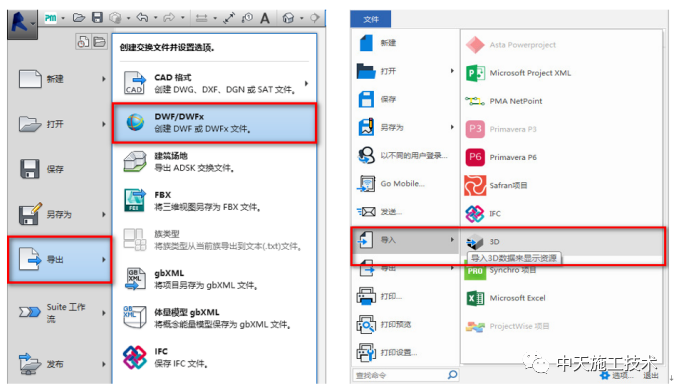Expand the Synchro 打开 submenu arrow
This screenshot has height=392, width=675.
pos(452,71)
